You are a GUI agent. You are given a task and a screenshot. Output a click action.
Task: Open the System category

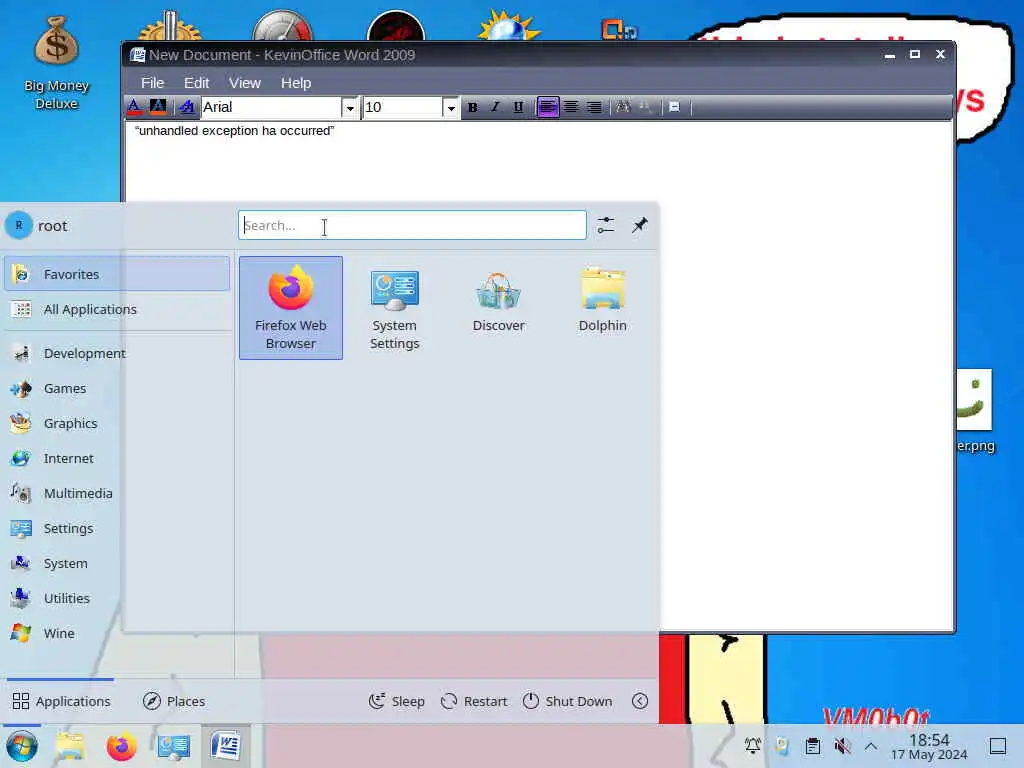(x=117, y=564)
